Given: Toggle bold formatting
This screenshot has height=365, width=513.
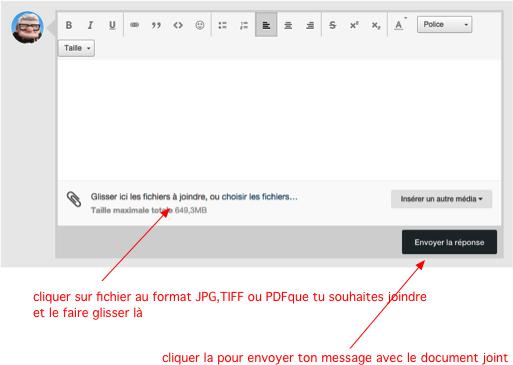Looking at the screenshot, I should coord(69,25).
